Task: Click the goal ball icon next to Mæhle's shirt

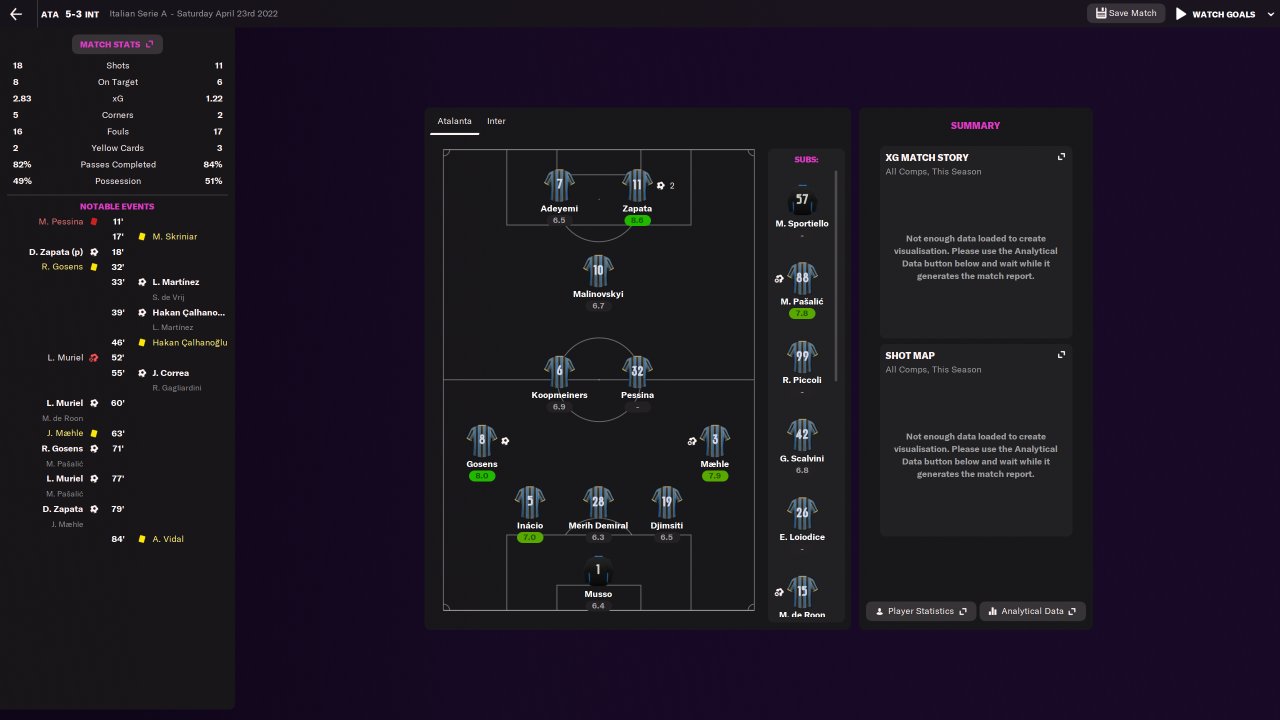Action: click(692, 441)
